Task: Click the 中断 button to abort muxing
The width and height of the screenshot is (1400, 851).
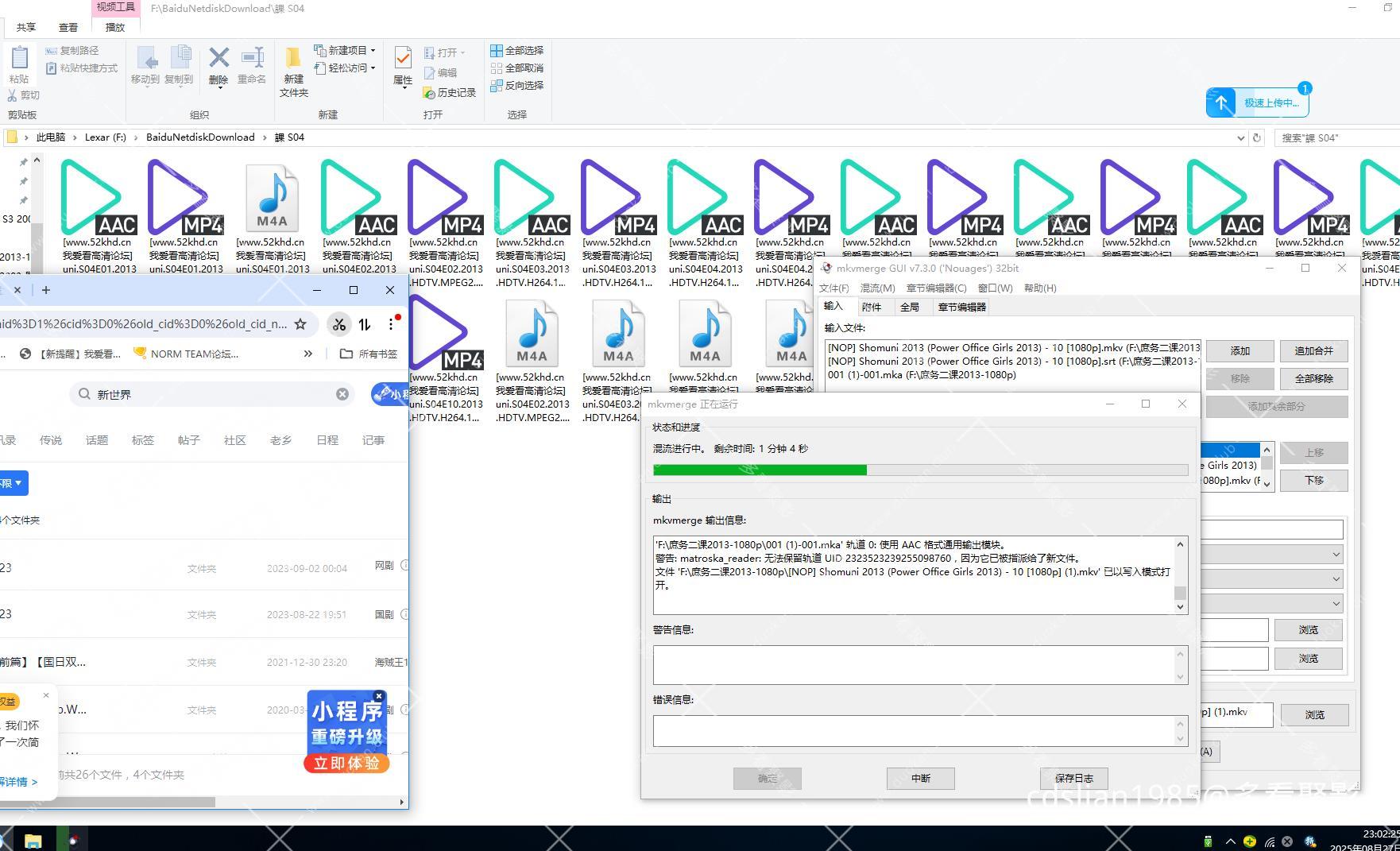Action: [x=920, y=779]
